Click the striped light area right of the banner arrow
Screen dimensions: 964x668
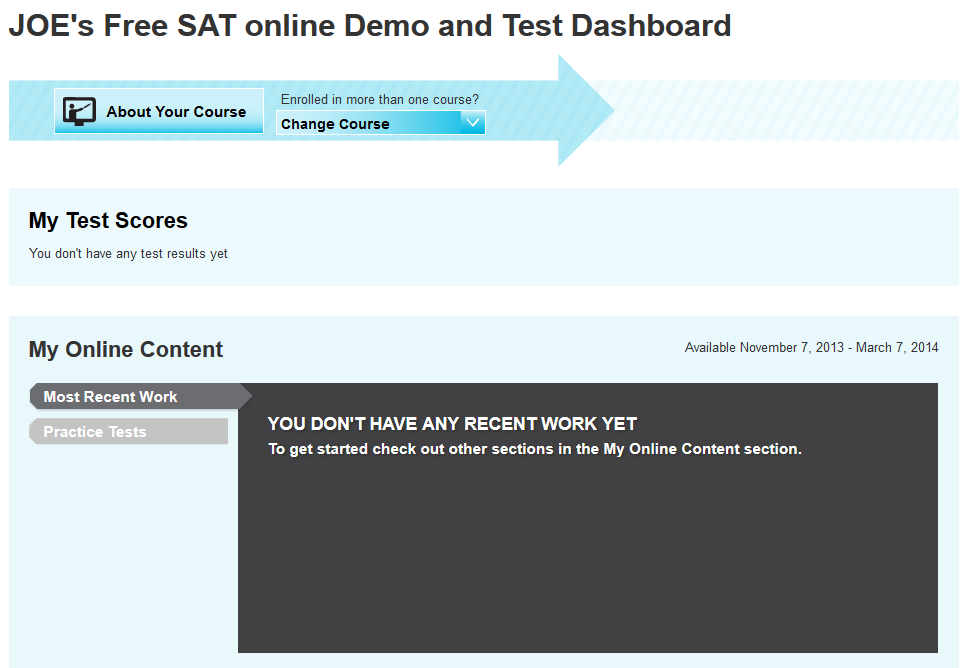790,110
